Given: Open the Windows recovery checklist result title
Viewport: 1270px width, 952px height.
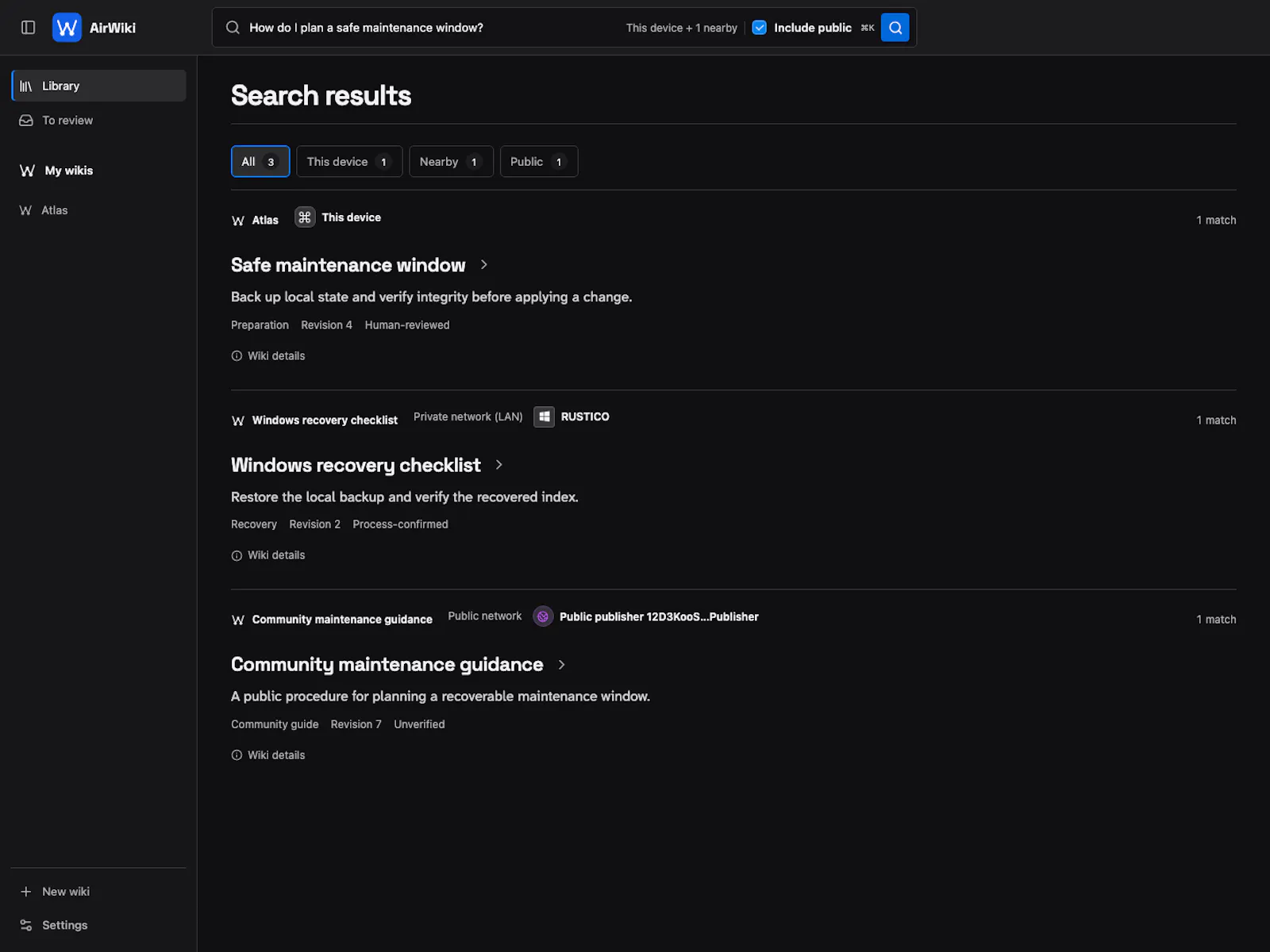Looking at the screenshot, I should 356,465.
